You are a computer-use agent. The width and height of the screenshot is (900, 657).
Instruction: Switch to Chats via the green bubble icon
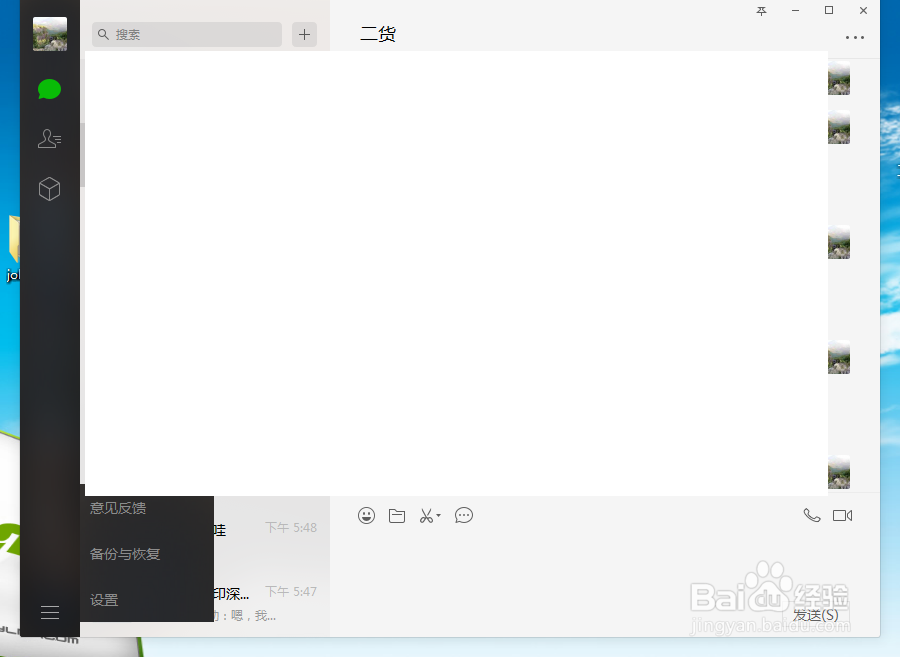pos(49,89)
